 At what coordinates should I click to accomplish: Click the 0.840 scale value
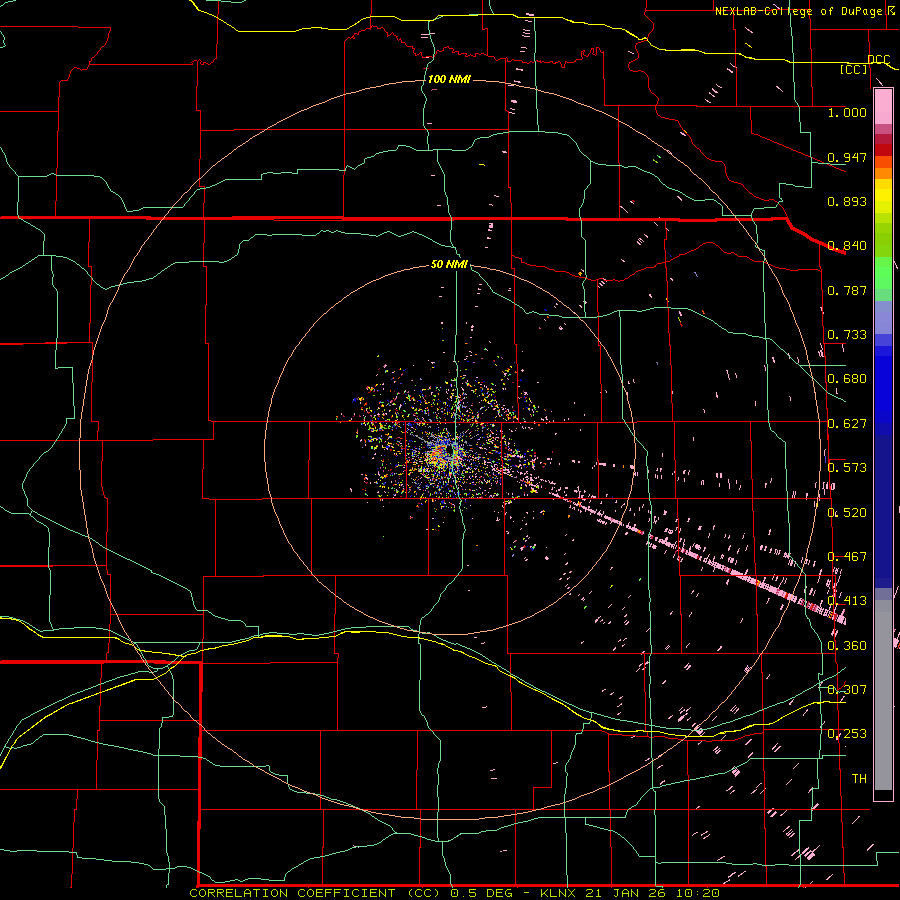847,246
